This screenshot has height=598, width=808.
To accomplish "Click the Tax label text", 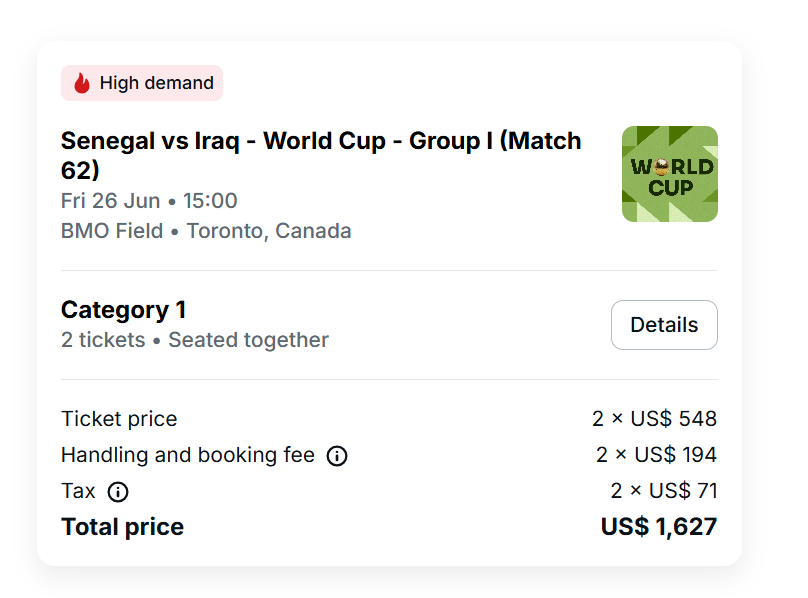I will [78, 491].
